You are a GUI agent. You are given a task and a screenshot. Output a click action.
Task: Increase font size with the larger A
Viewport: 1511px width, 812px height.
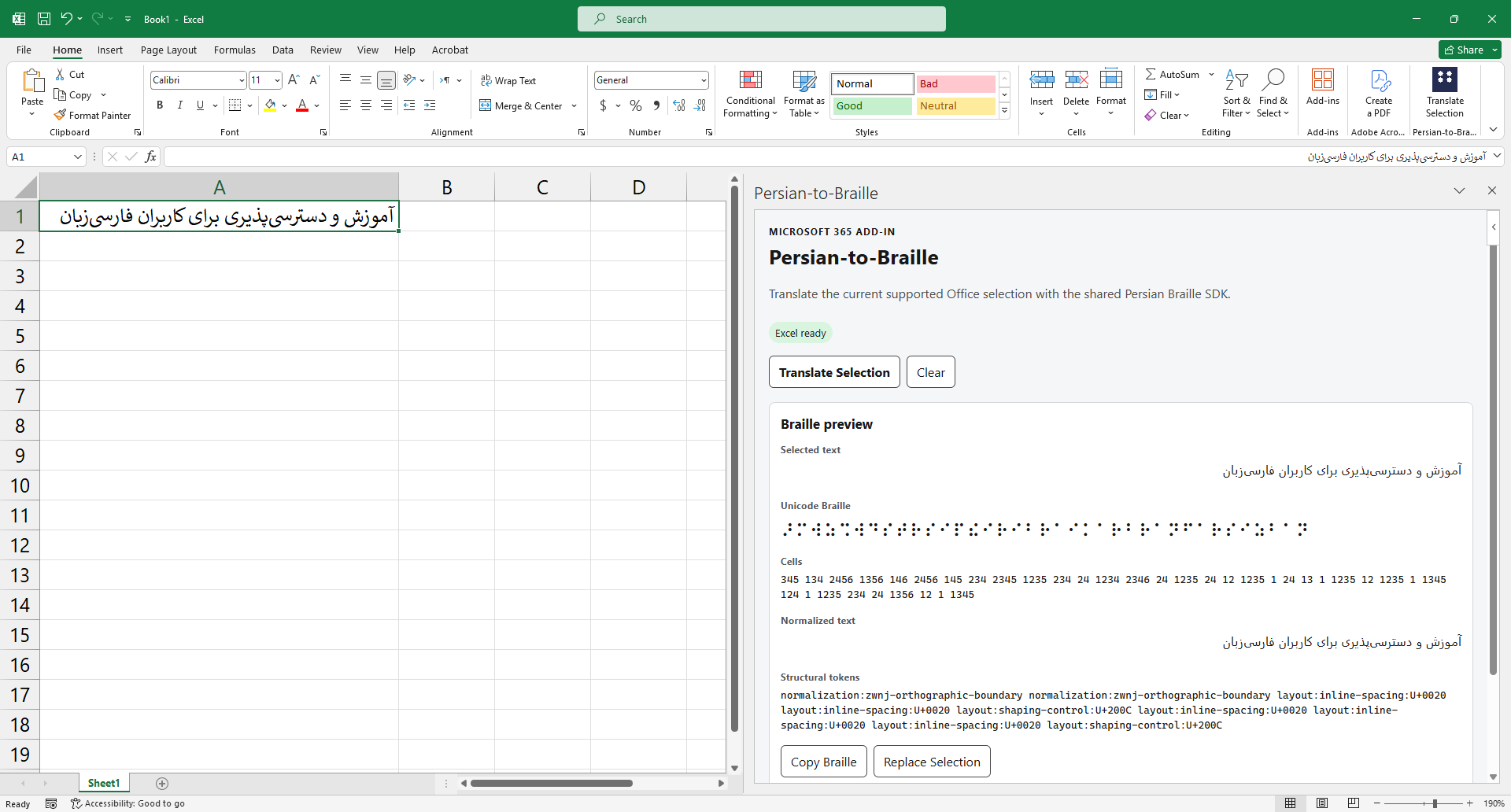coord(294,79)
